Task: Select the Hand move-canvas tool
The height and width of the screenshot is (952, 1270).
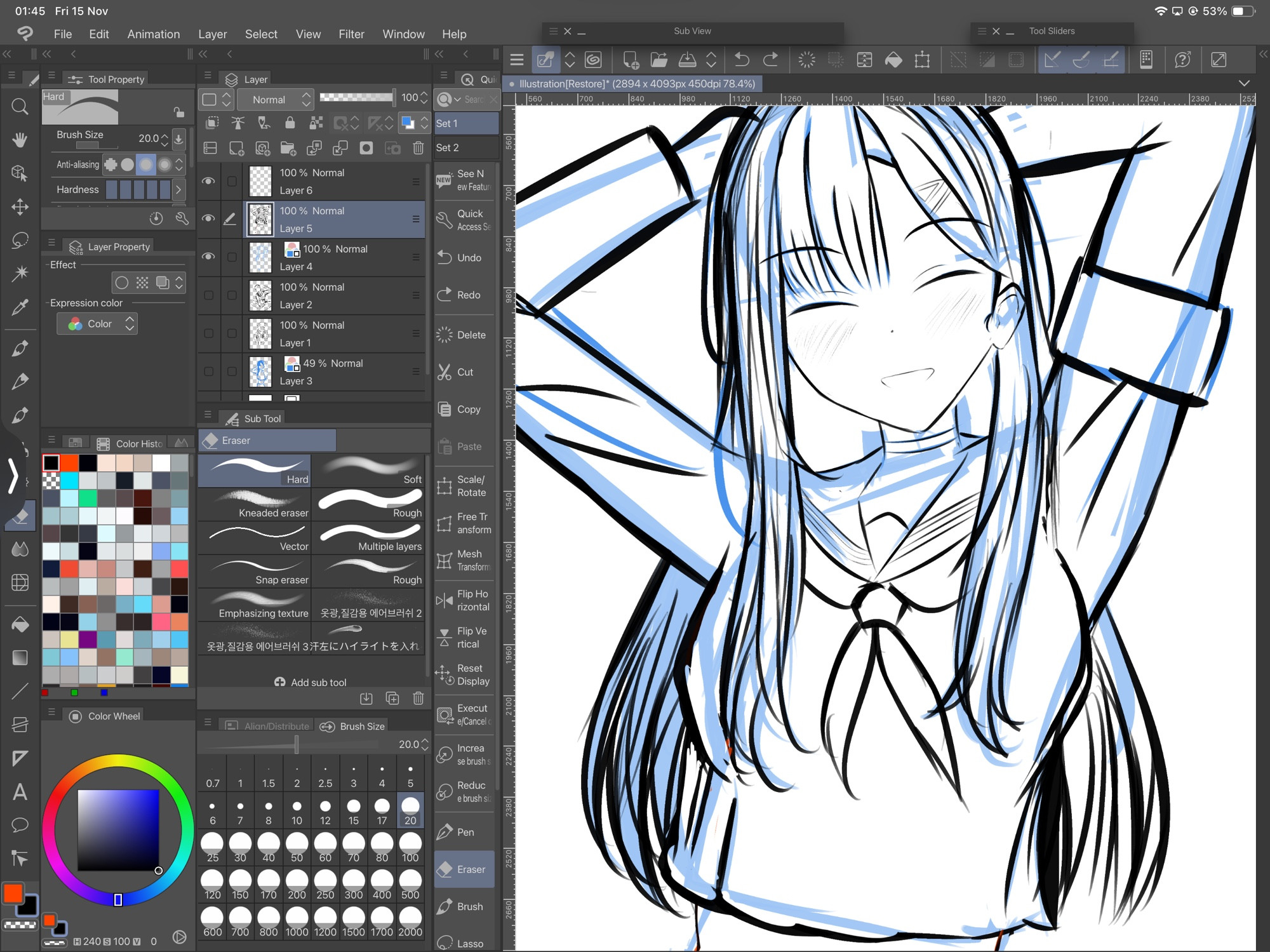Action: pyautogui.click(x=20, y=140)
